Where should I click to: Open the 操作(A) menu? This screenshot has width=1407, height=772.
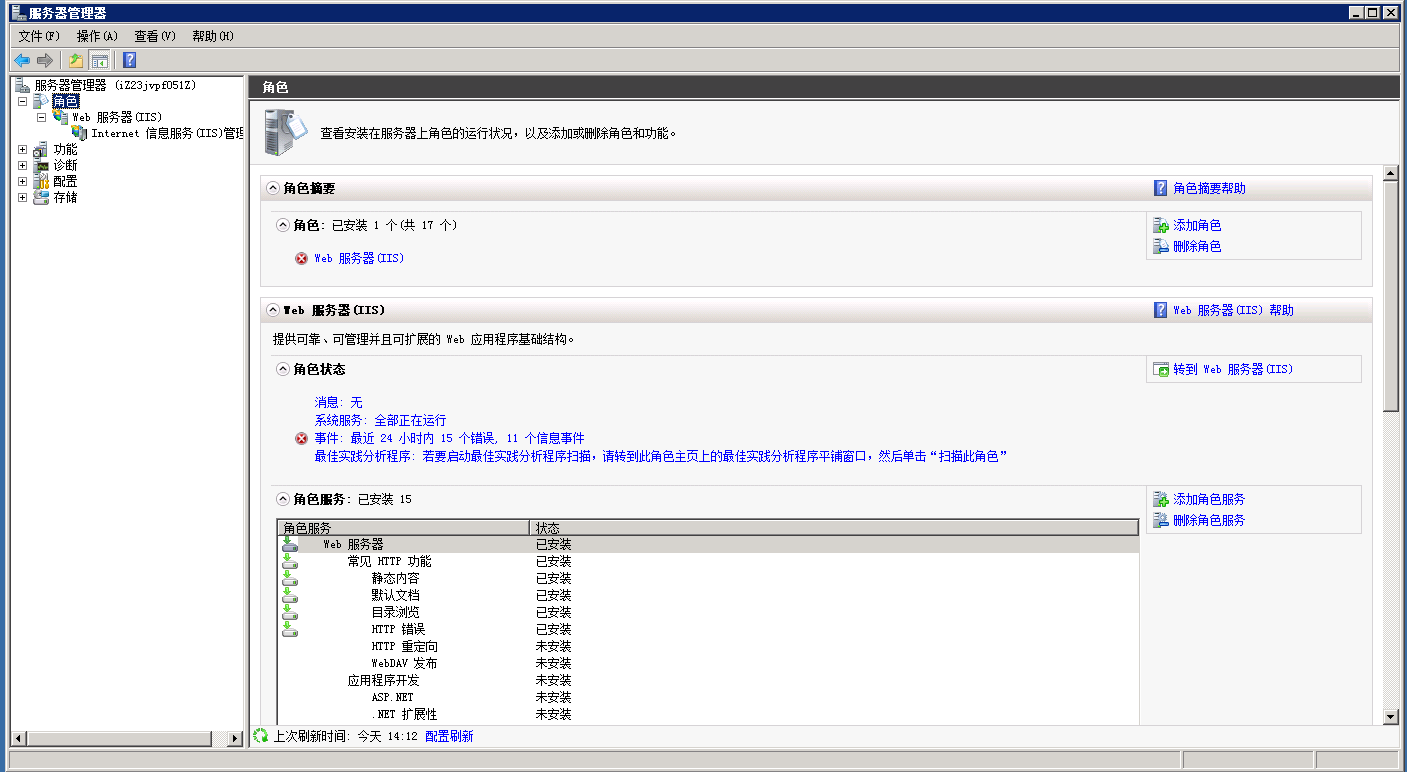[97, 36]
